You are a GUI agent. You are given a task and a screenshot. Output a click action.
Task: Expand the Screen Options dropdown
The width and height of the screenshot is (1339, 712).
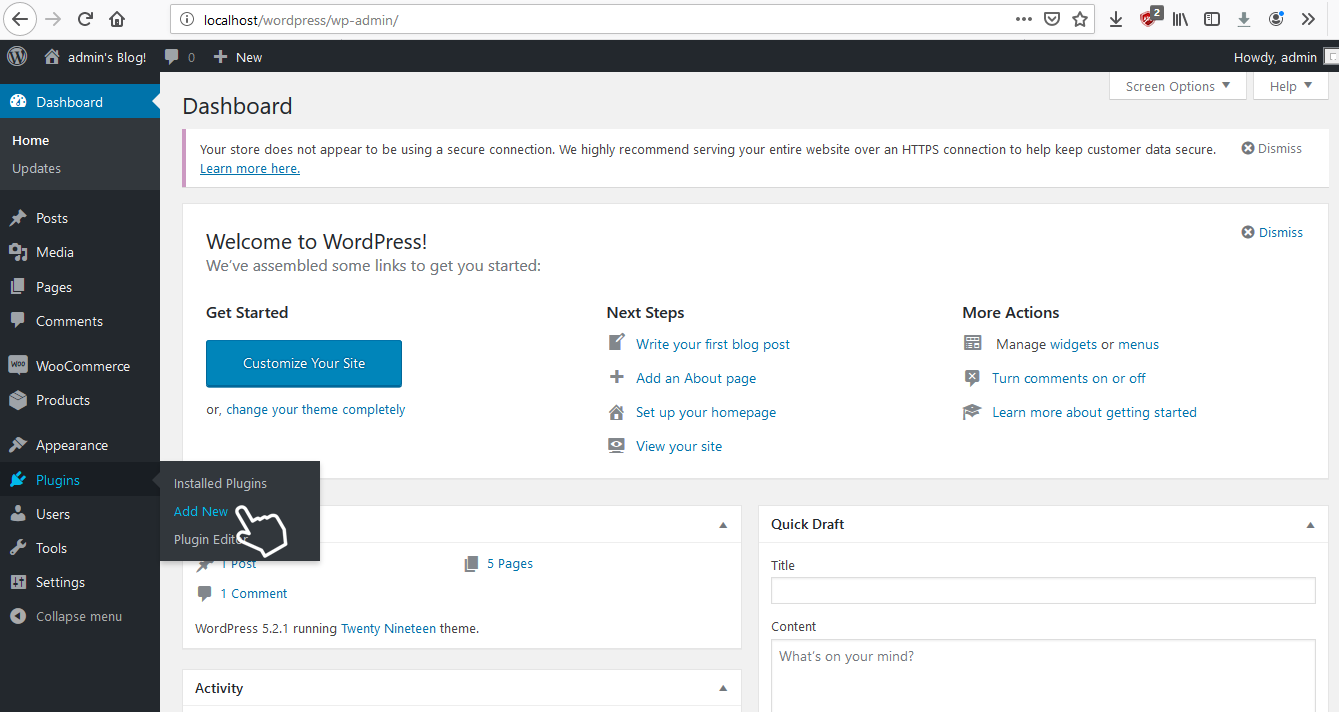[x=1177, y=87]
